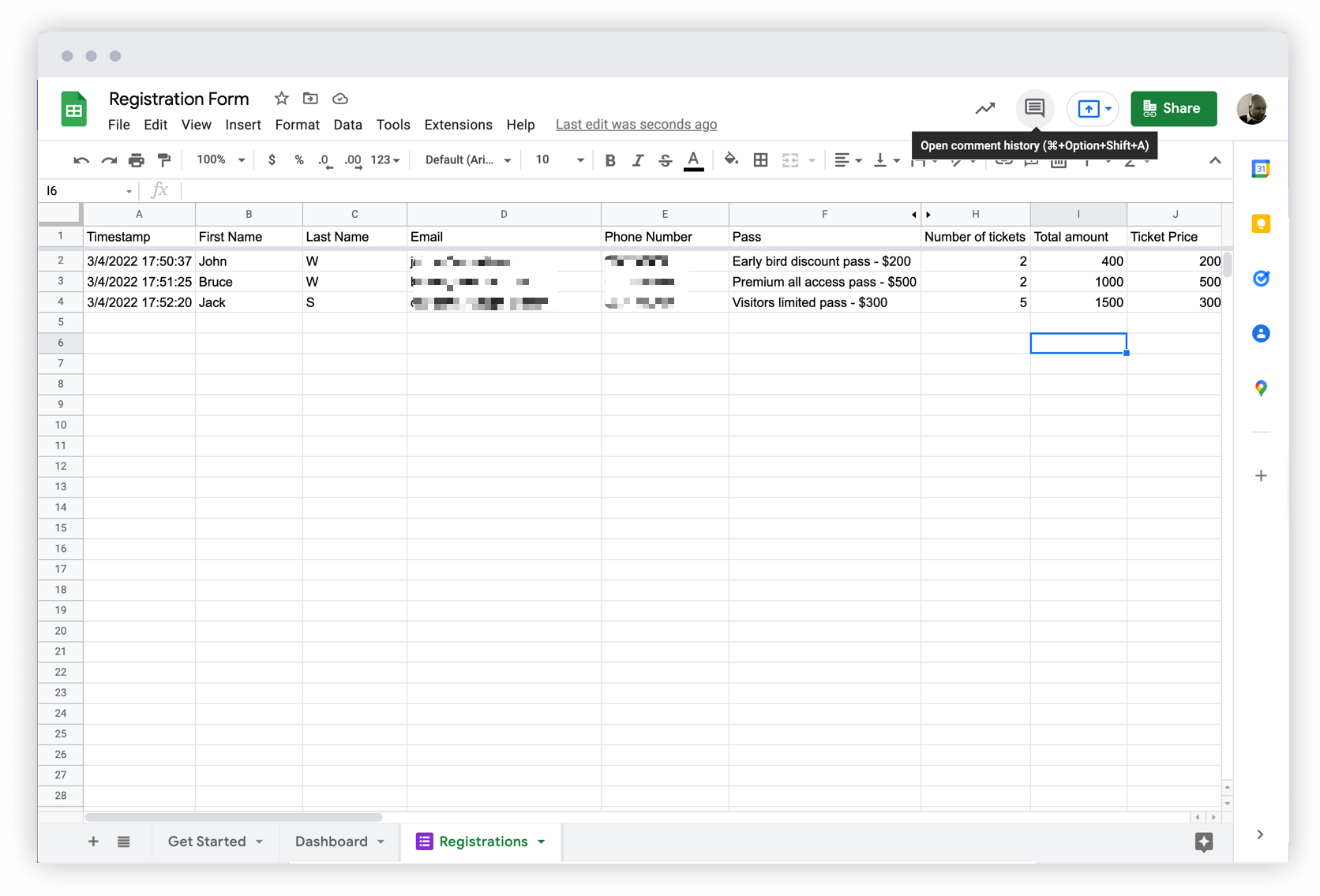
Task: Open Google Maps in the sidebar
Action: 1261,388
